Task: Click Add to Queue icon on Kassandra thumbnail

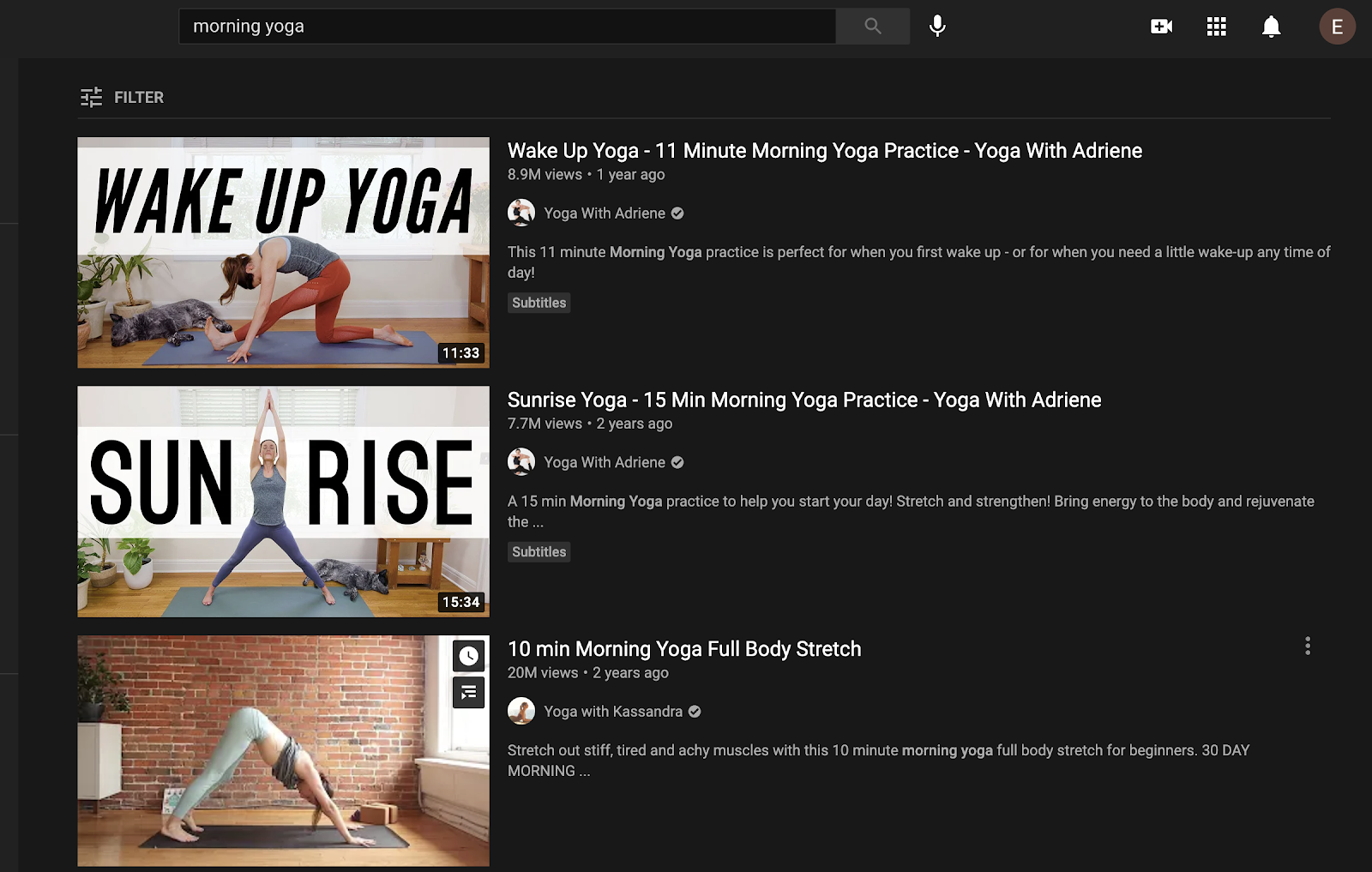Action: tap(468, 692)
